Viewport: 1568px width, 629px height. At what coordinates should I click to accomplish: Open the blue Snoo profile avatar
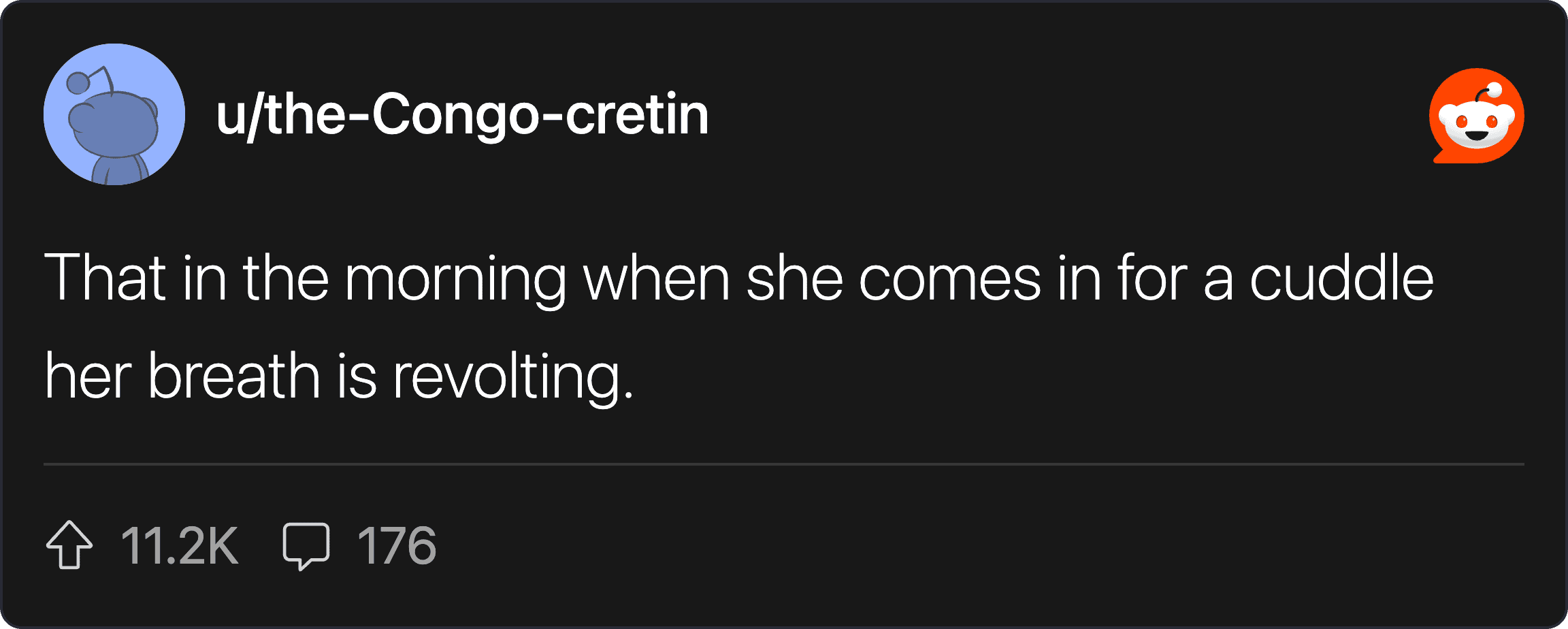coord(114,114)
